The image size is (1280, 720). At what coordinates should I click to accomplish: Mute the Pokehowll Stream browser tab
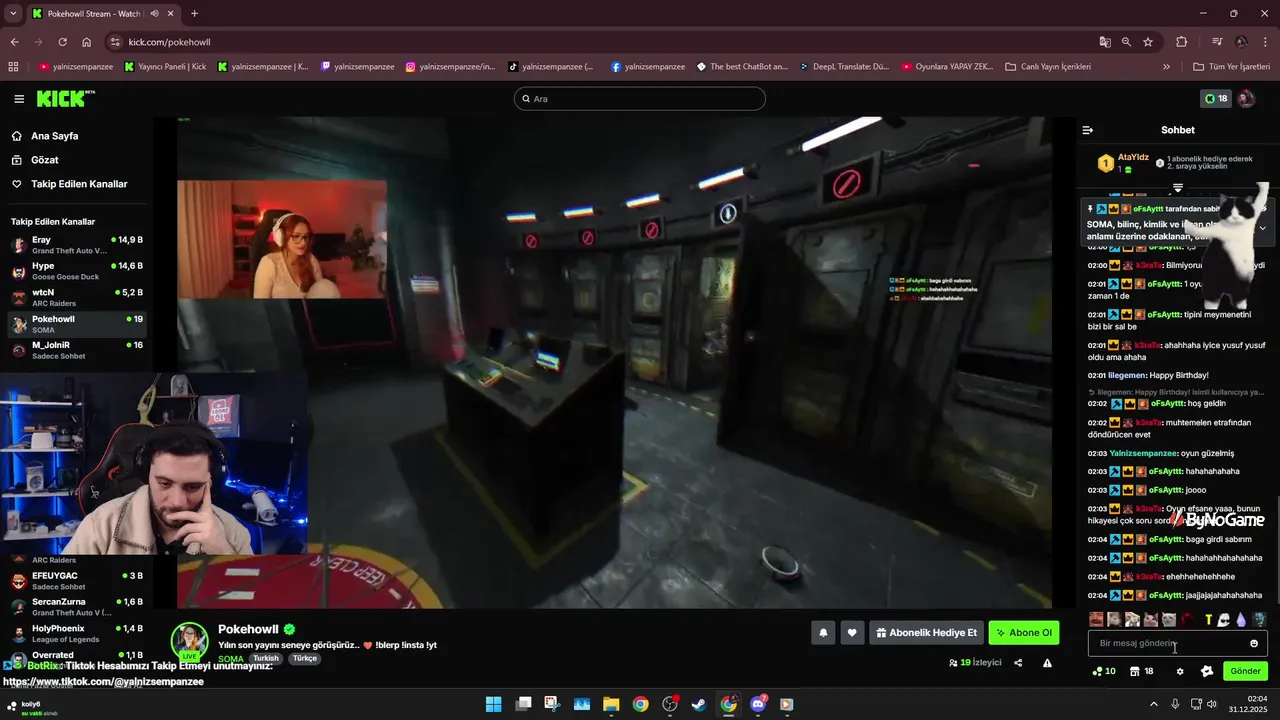click(x=155, y=14)
